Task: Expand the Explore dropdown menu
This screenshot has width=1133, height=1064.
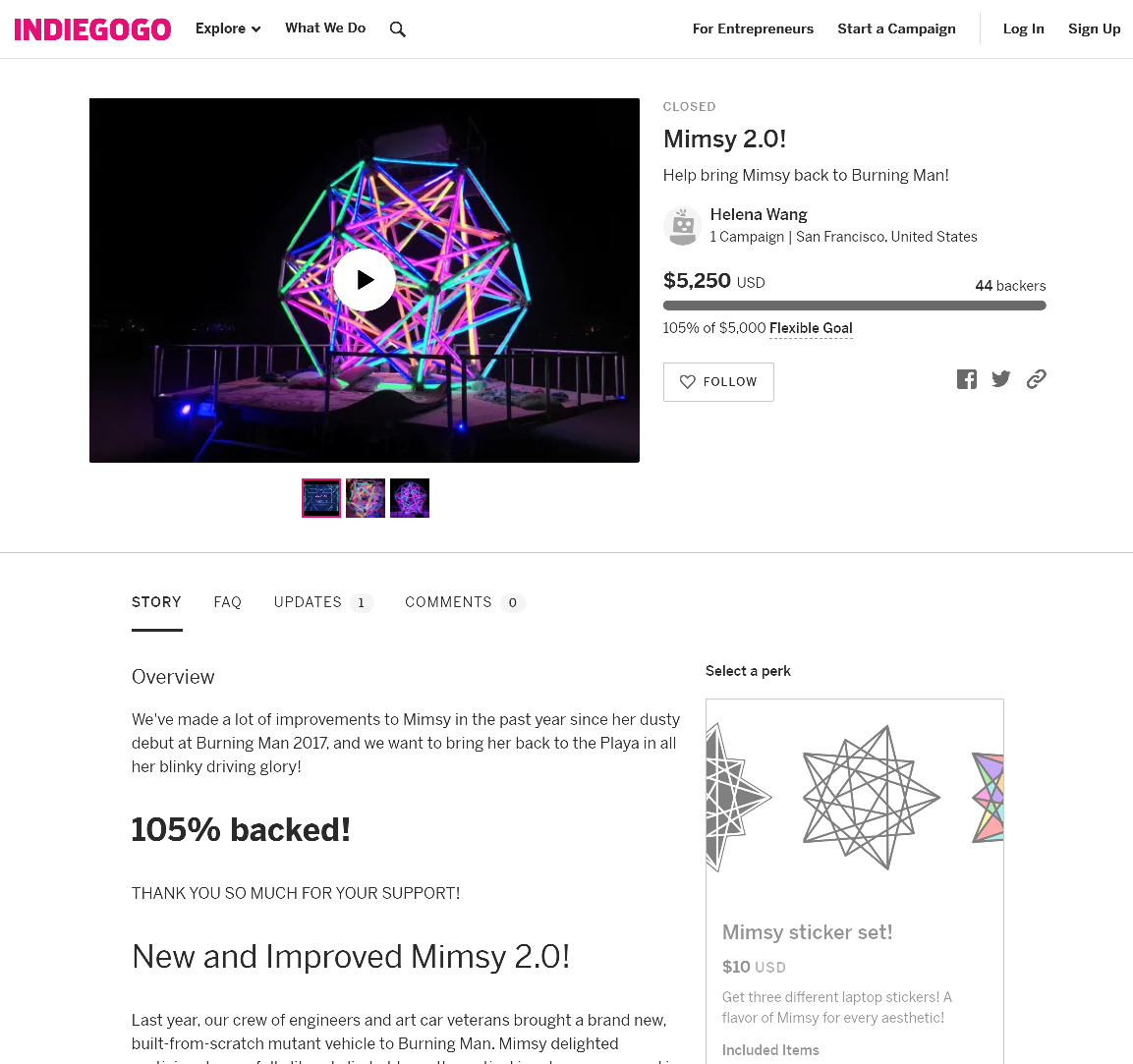Action: tap(228, 28)
